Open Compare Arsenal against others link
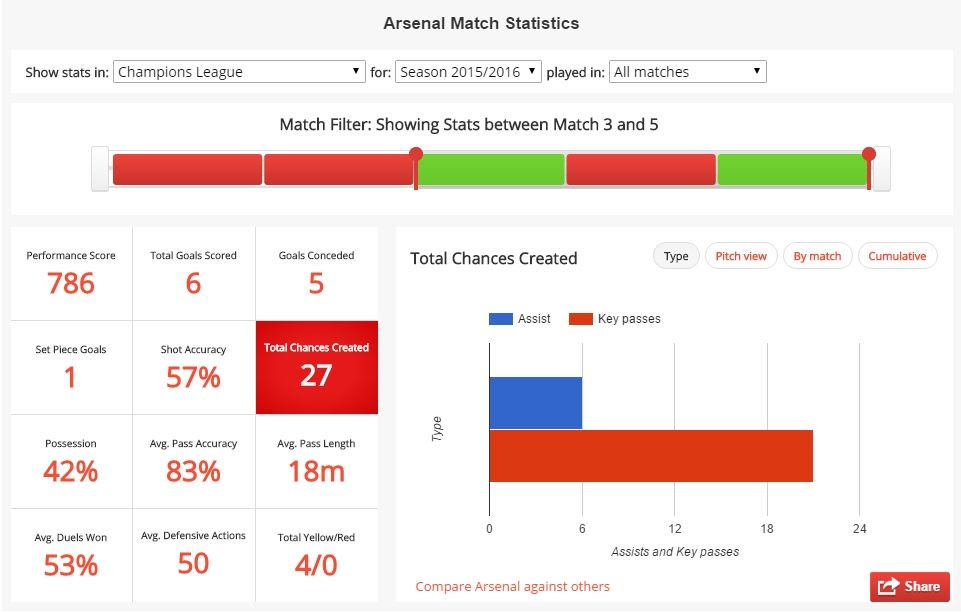This screenshot has height=613, width=961. tap(512, 586)
